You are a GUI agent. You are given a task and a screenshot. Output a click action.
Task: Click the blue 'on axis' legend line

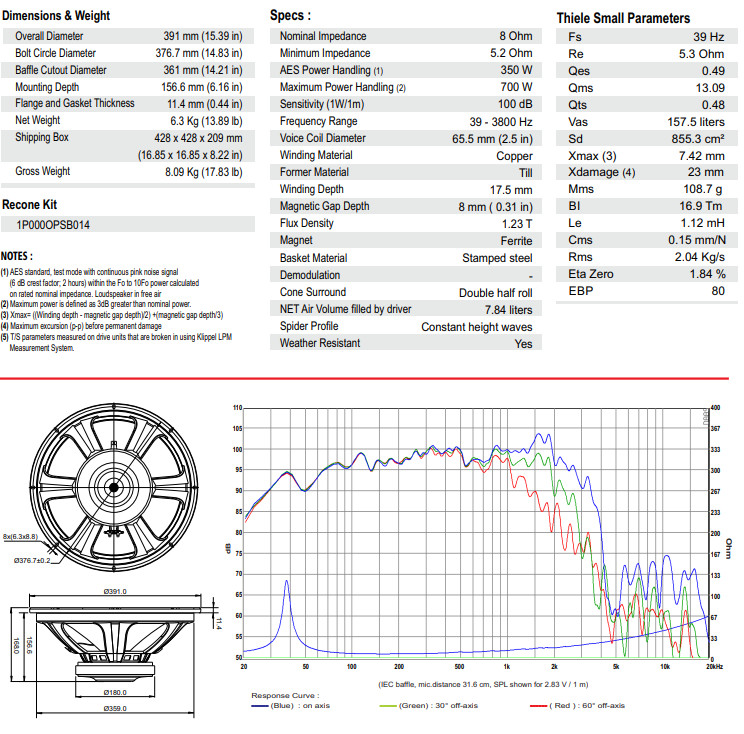(x=260, y=706)
